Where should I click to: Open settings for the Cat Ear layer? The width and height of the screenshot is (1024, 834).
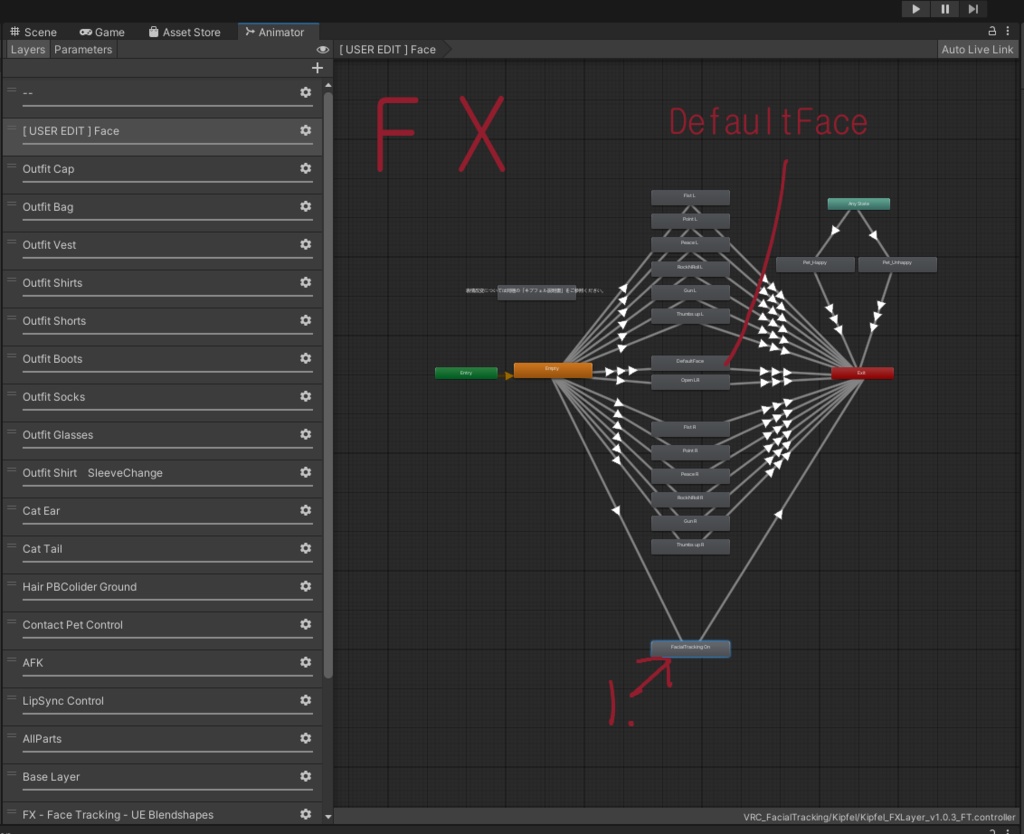click(306, 511)
